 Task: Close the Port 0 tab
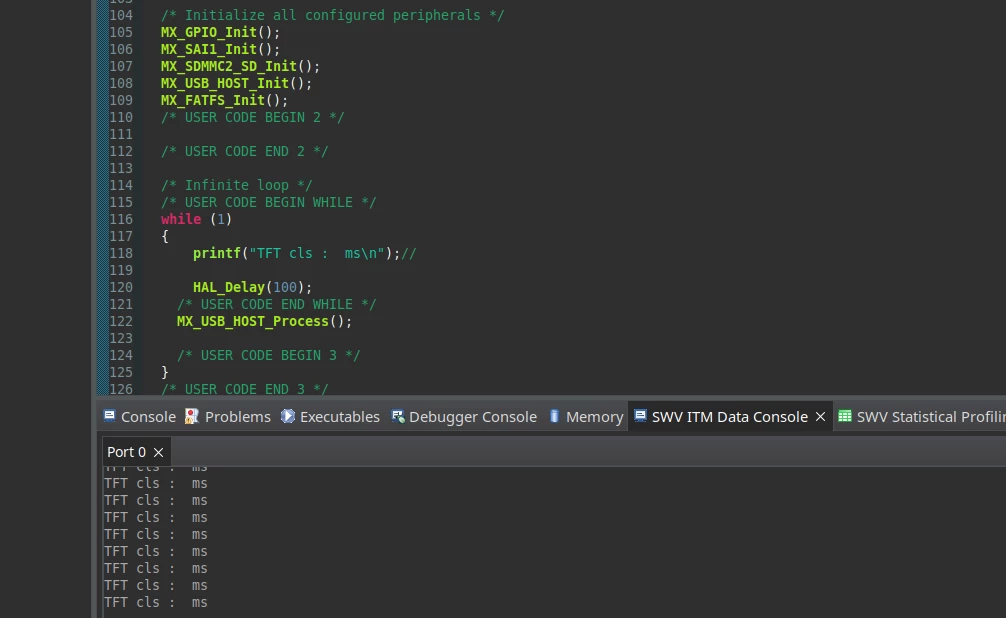tap(158, 452)
